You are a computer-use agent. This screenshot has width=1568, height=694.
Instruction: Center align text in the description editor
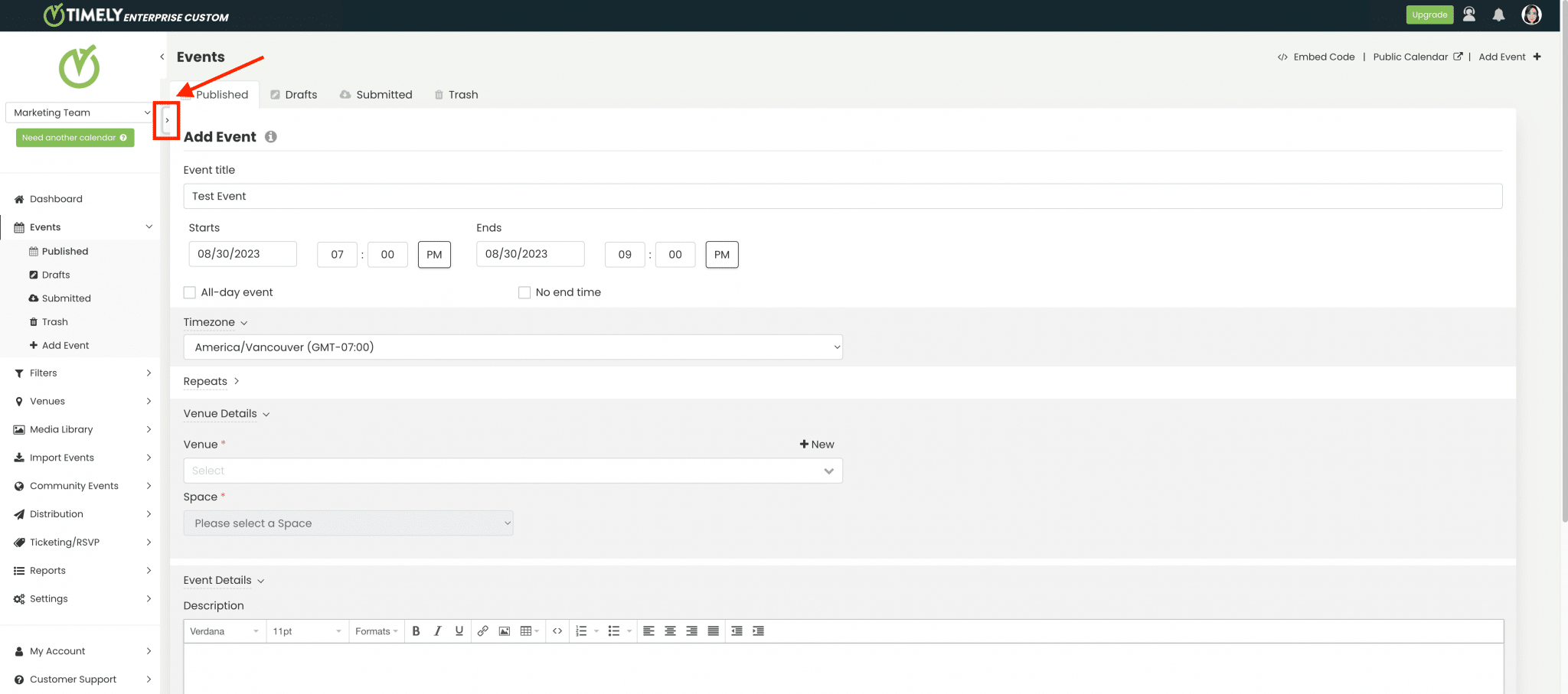670,630
